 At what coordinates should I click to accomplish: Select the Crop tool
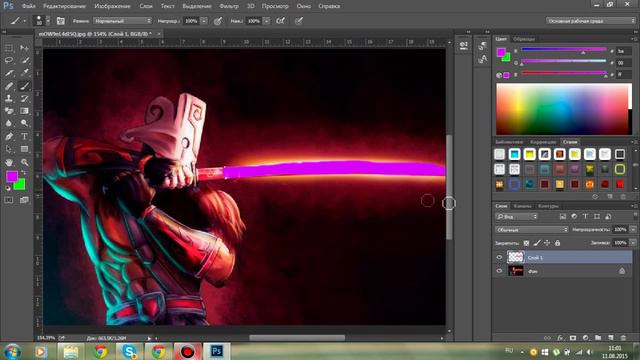pyautogui.click(x=9, y=73)
